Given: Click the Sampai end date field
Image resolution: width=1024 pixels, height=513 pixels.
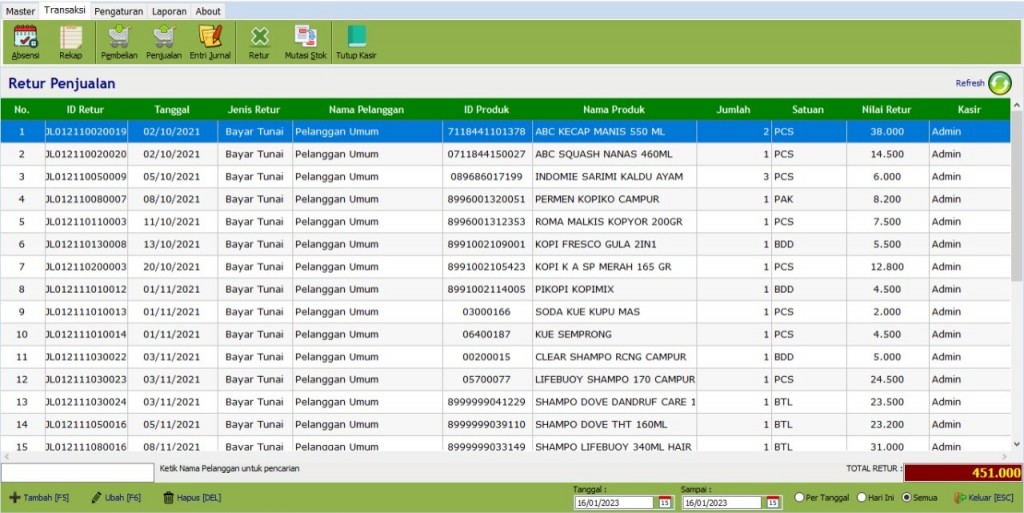Looking at the screenshot, I should (x=722, y=503).
